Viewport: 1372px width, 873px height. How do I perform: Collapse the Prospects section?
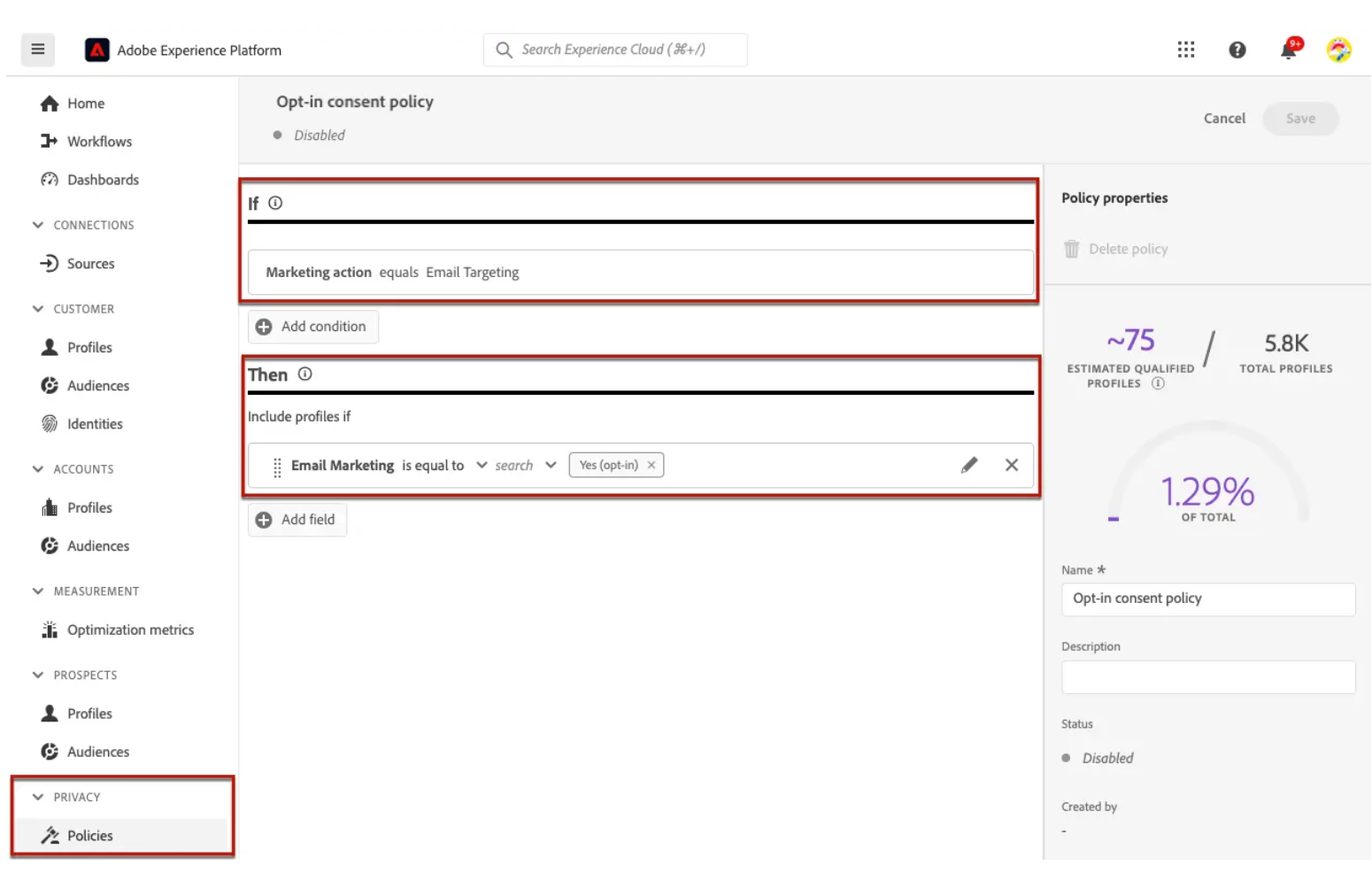click(38, 675)
